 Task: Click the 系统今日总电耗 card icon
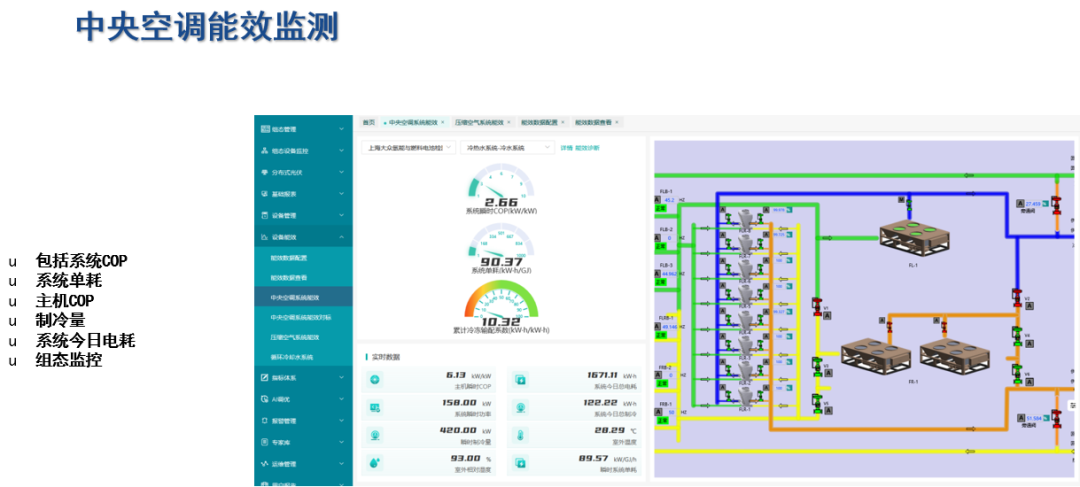pos(521,380)
